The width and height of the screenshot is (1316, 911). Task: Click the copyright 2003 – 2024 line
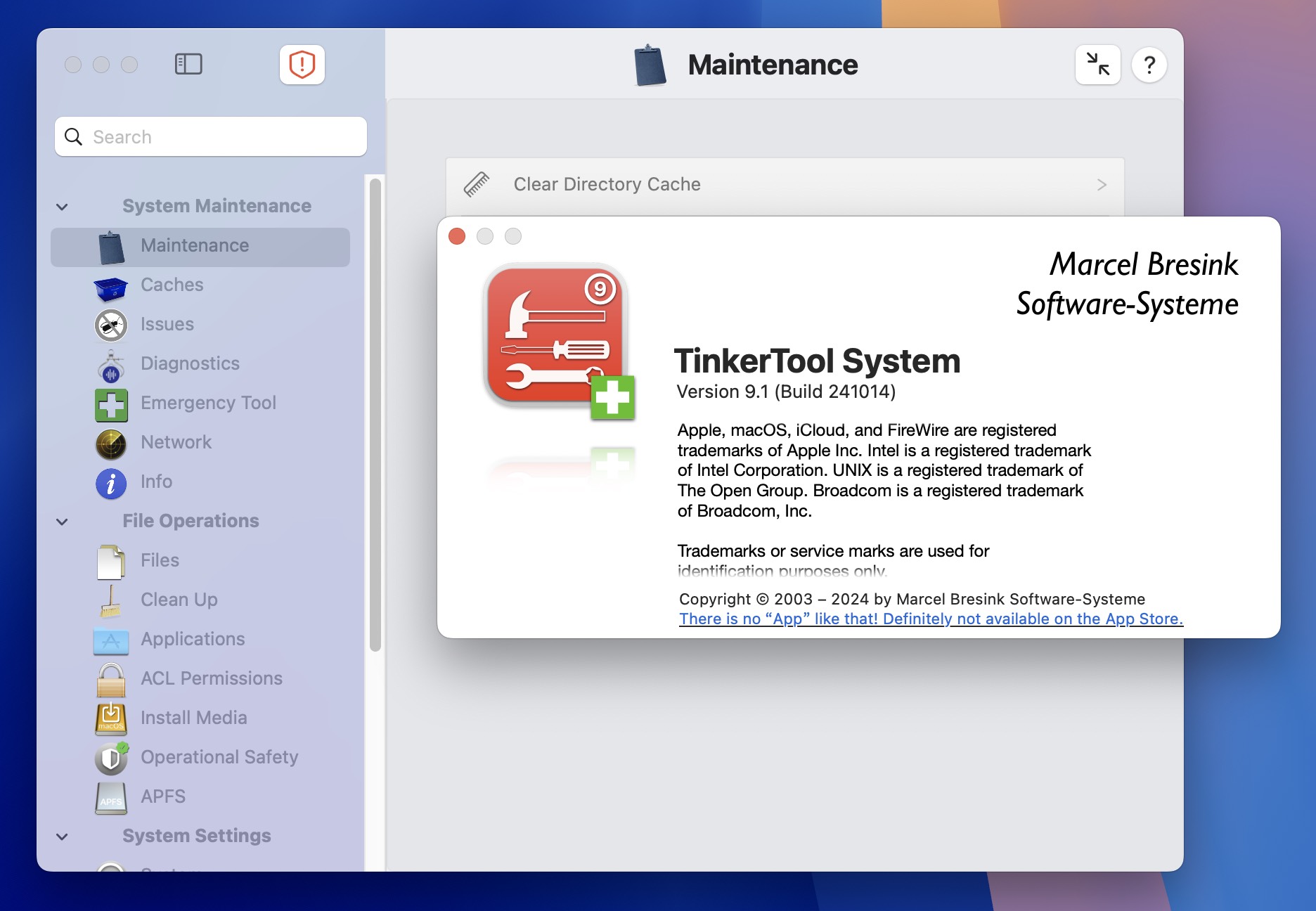[912, 599]
